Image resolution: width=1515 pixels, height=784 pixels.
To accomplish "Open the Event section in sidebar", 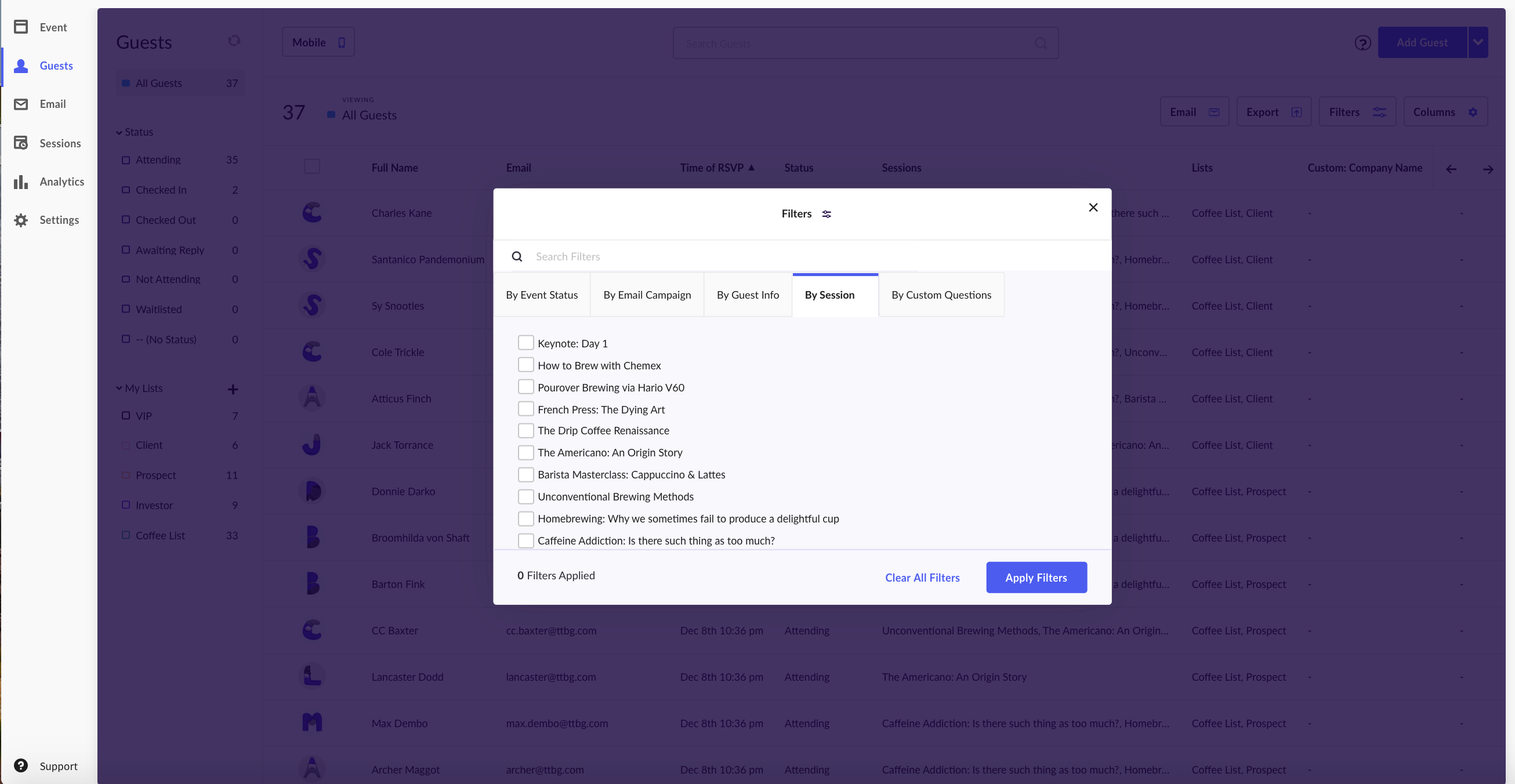I will click(40, 27).
